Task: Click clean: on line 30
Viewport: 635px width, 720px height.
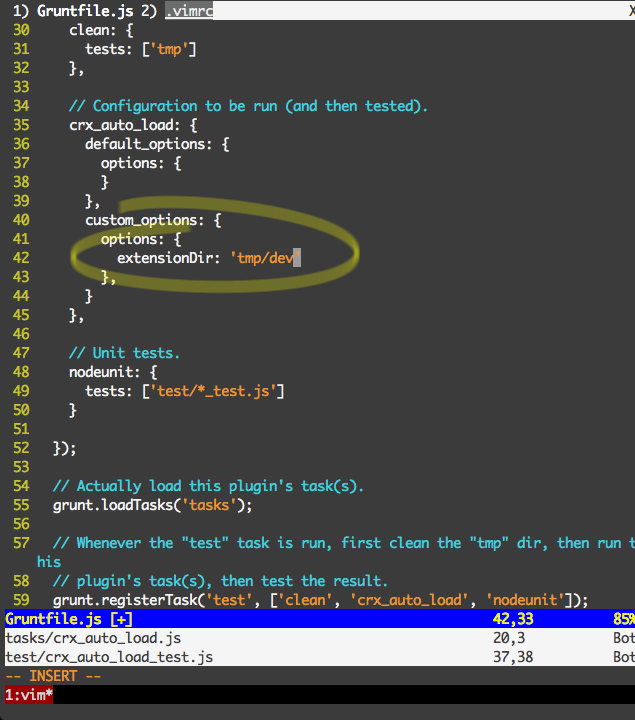Action: [x=92, y=30]
